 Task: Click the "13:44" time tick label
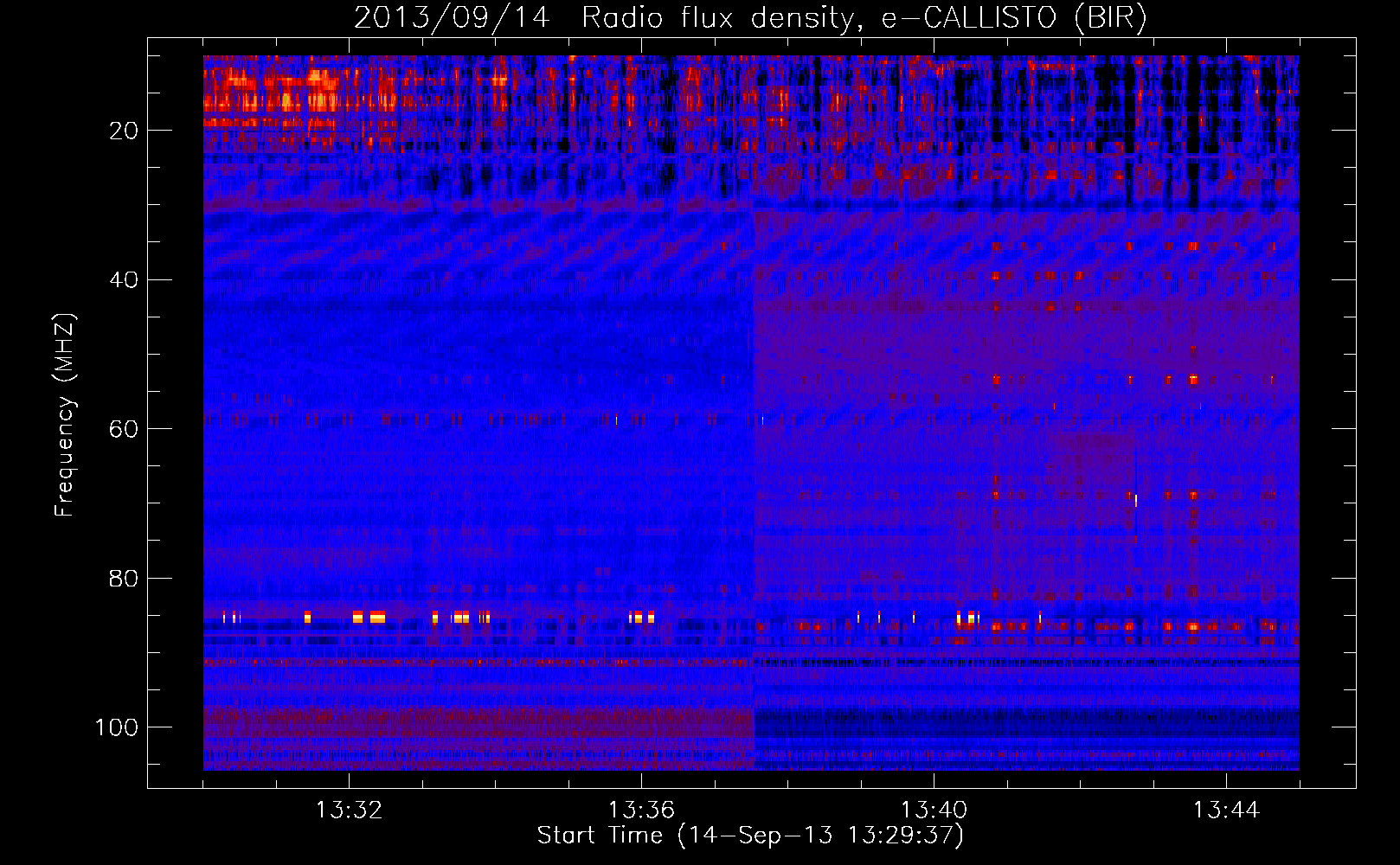[x=1226, y=811]
